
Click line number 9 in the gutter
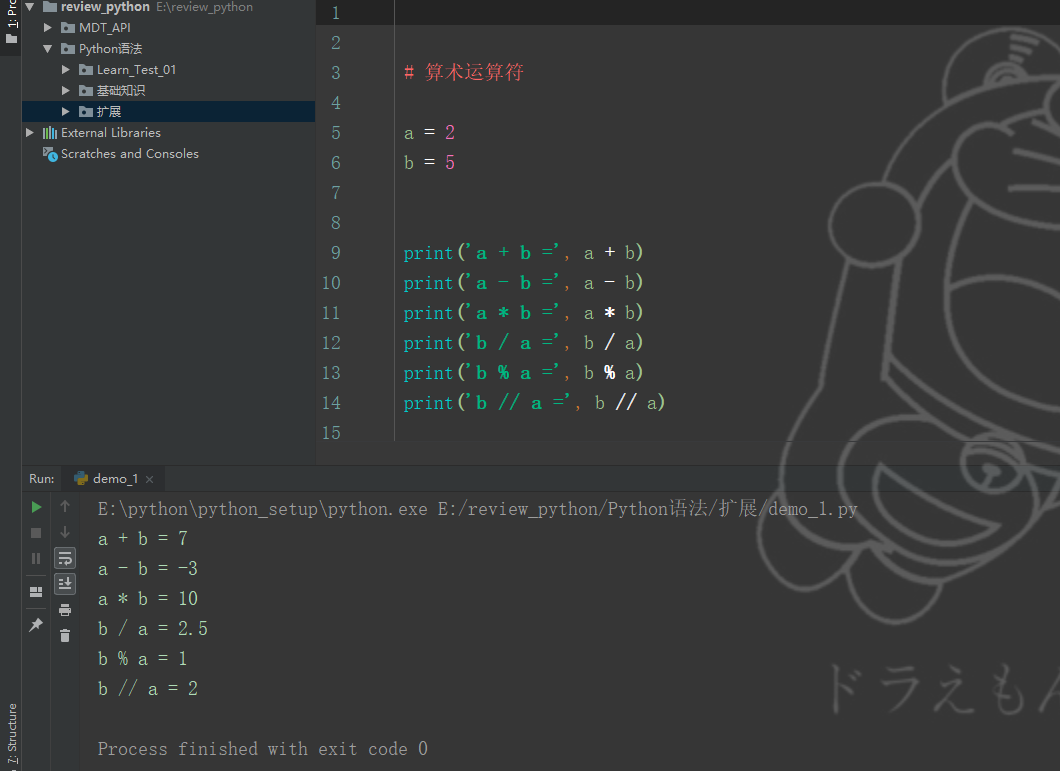[x=336, y=253]
